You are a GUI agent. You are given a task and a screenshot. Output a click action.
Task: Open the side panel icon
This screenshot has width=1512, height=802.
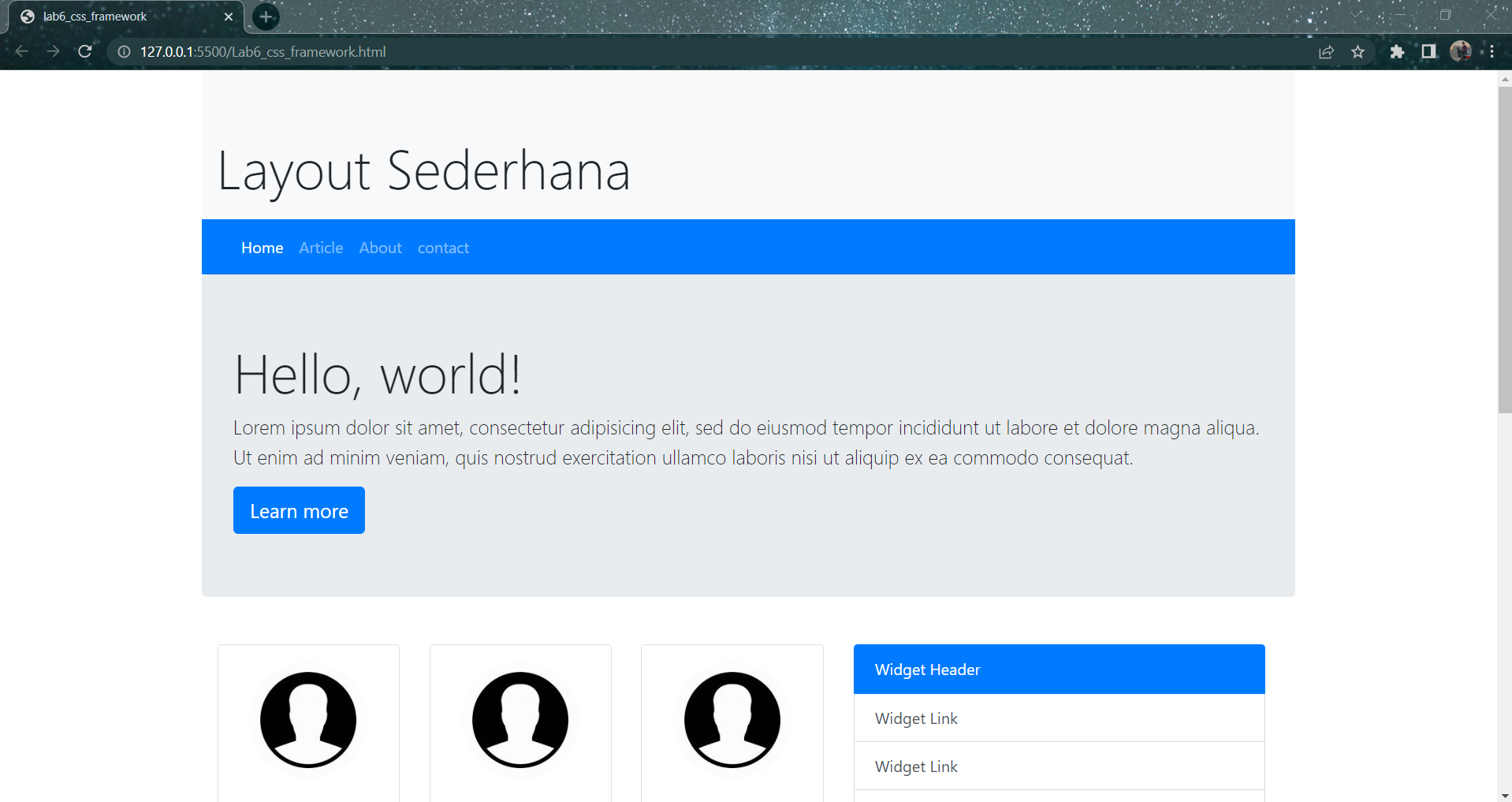pyautogui.click(x=1429, y=51)
